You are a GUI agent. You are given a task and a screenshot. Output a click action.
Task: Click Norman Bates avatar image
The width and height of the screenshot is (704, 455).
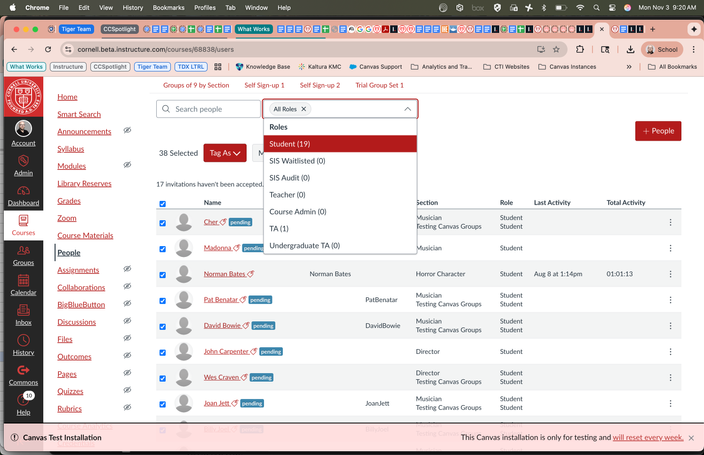[x=184, y=274]
